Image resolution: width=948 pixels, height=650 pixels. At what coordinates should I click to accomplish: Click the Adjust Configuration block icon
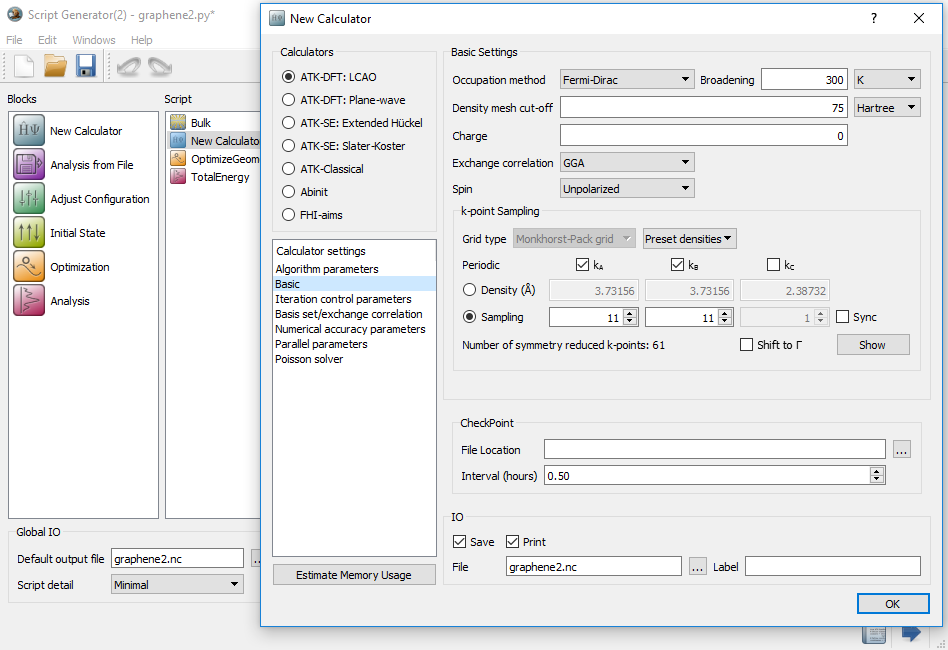click(28, 198)
